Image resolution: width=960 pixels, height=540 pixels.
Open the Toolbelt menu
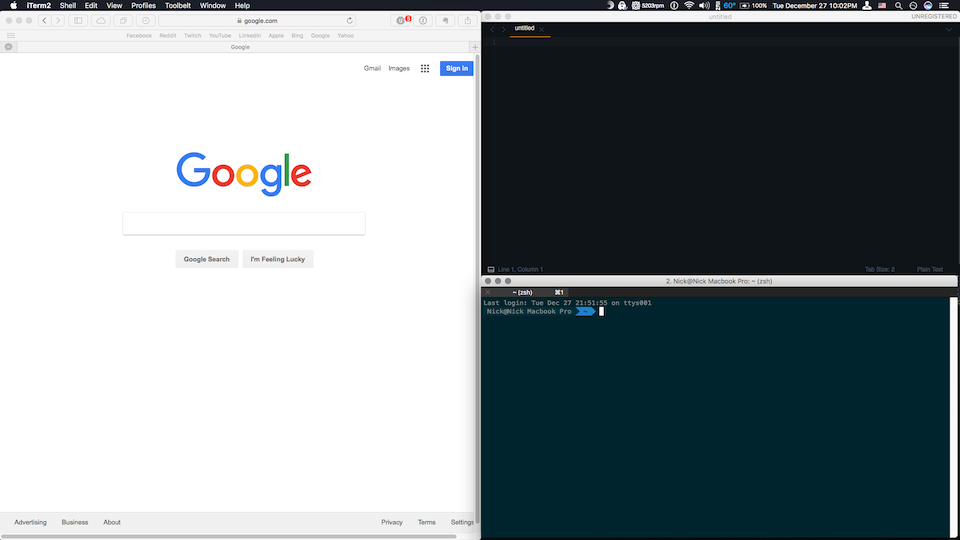click(178, 6)
